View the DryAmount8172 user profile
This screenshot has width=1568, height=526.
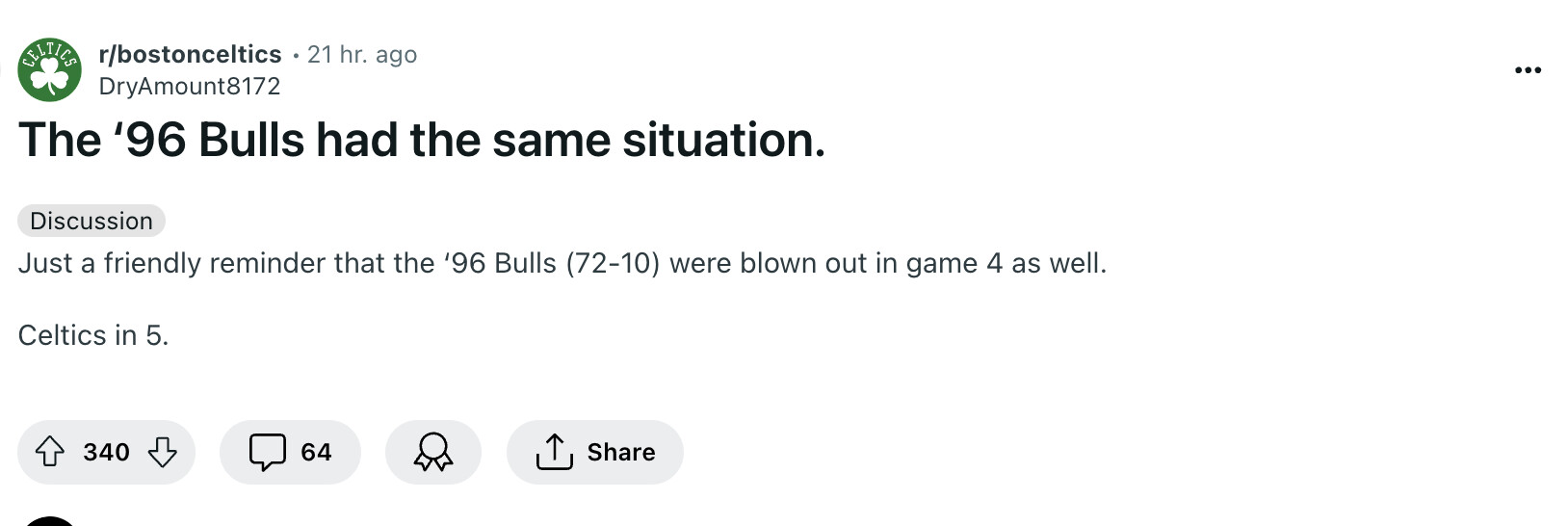click(190, 86)
